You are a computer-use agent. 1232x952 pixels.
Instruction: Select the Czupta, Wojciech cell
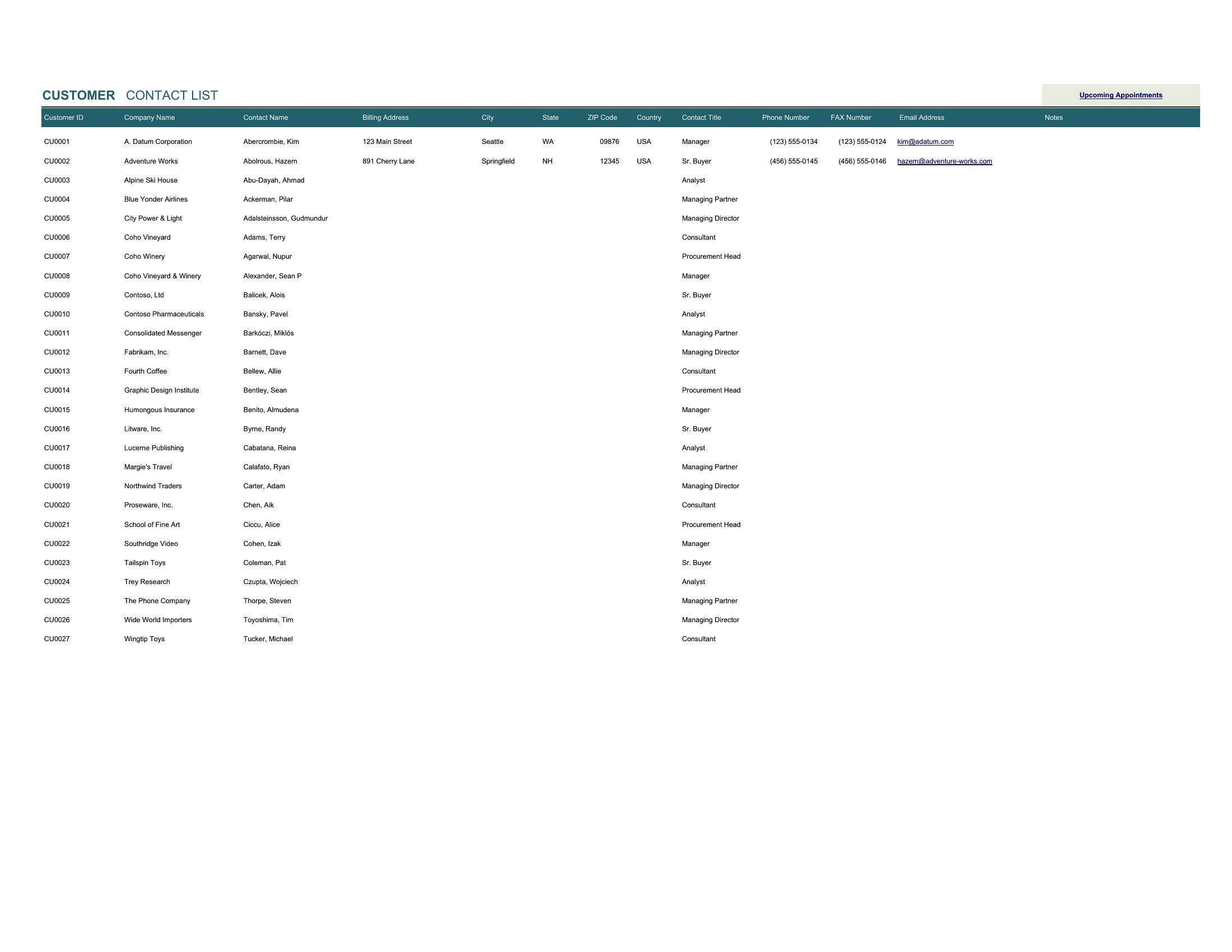(x=270, y=582)
